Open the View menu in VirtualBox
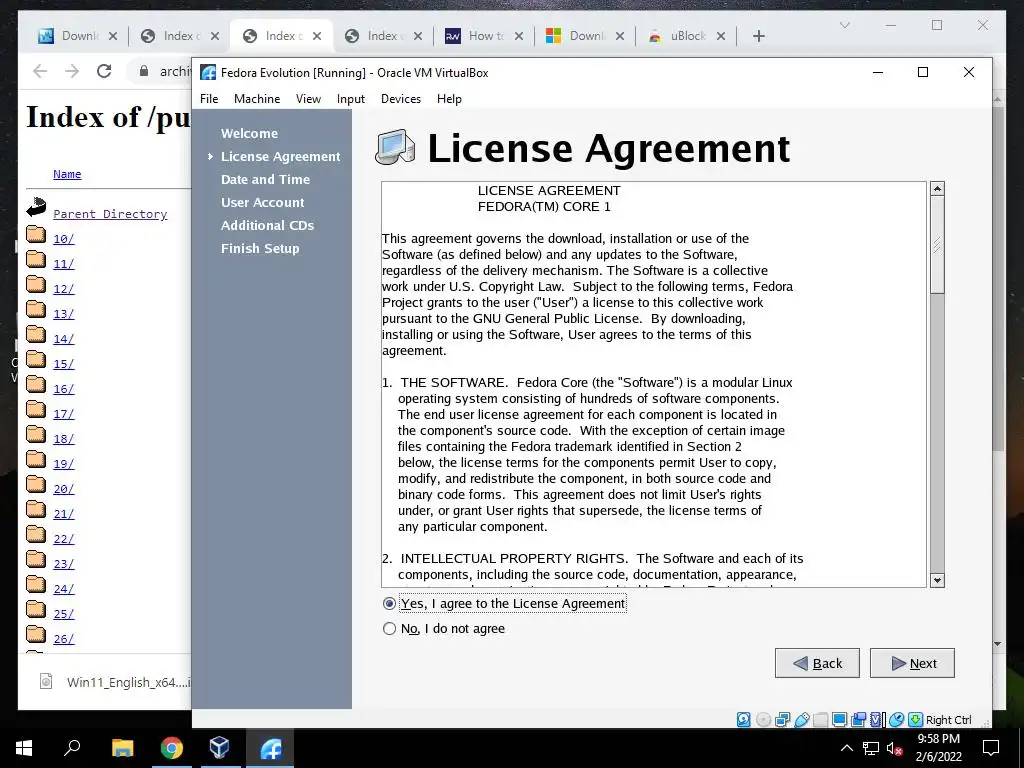Viewport: 1024px width, 768px height. 308,99
